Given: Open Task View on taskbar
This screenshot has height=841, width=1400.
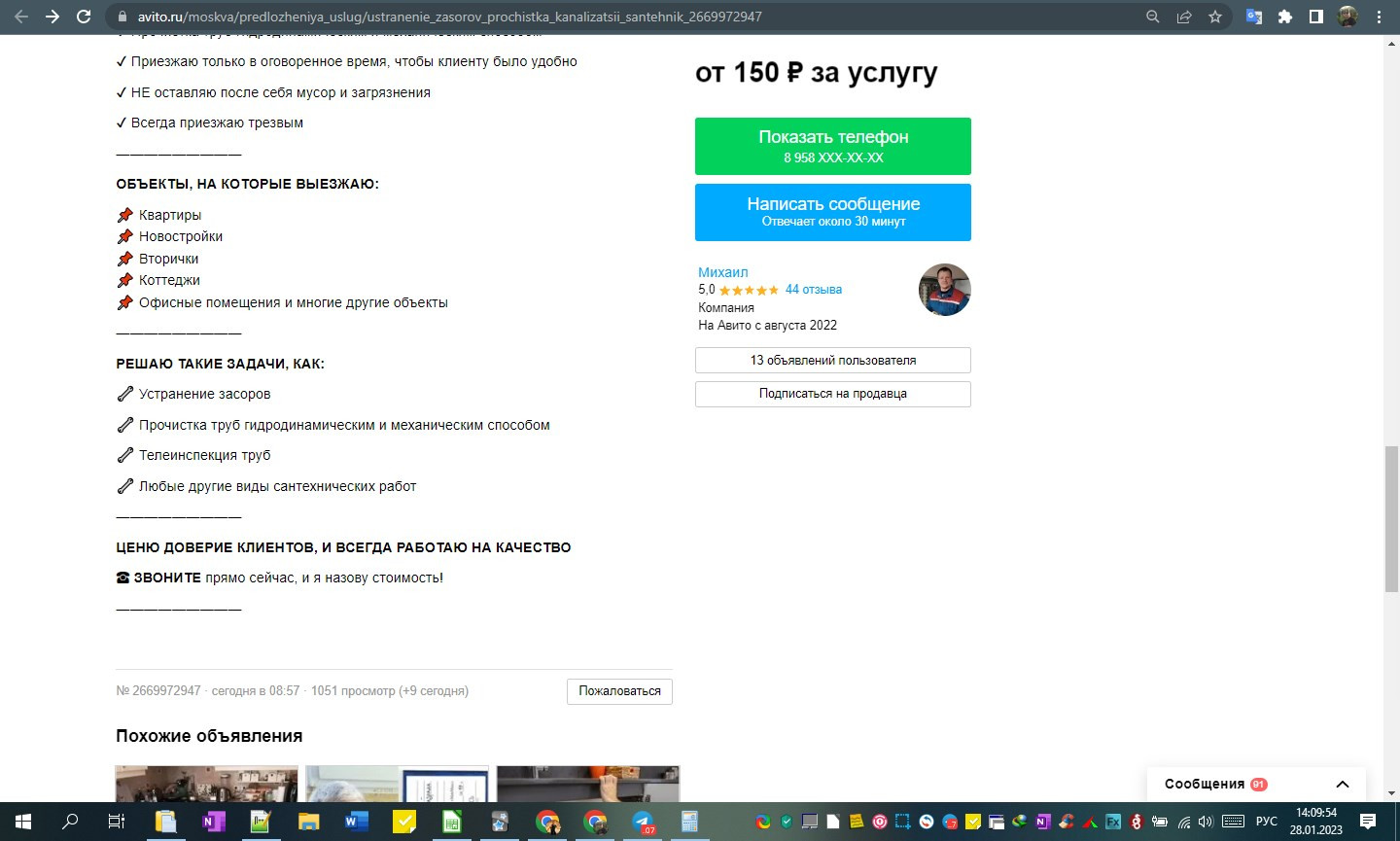Looking at the screenshot, I should (117, 822).
